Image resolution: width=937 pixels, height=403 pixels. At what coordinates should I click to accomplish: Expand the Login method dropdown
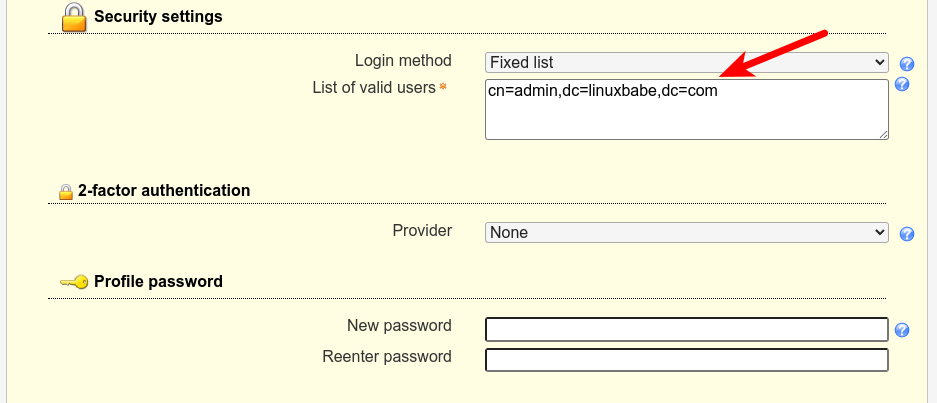pos(686,62)
